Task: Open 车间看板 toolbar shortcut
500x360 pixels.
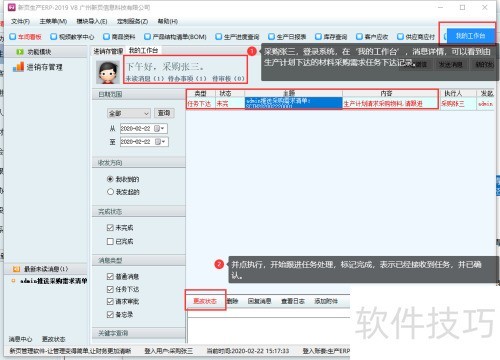Action: click(26, 37)
